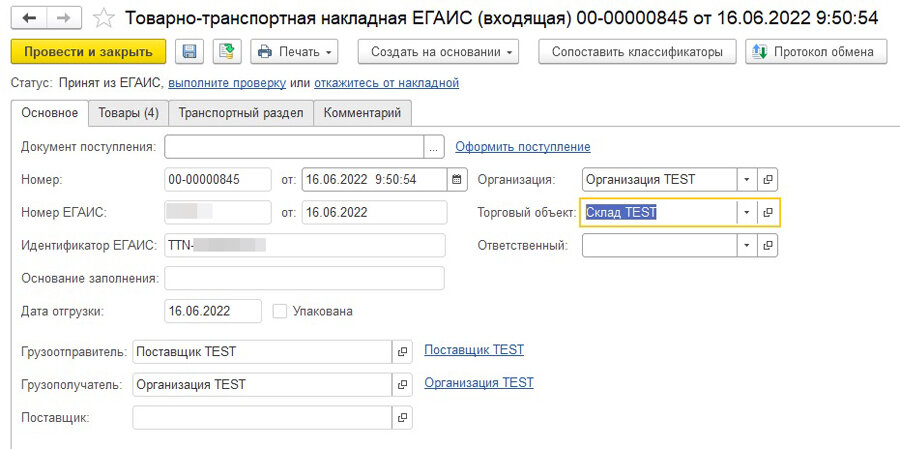
Task: Expand the Организация dropdown list
Action: [747, 180]
